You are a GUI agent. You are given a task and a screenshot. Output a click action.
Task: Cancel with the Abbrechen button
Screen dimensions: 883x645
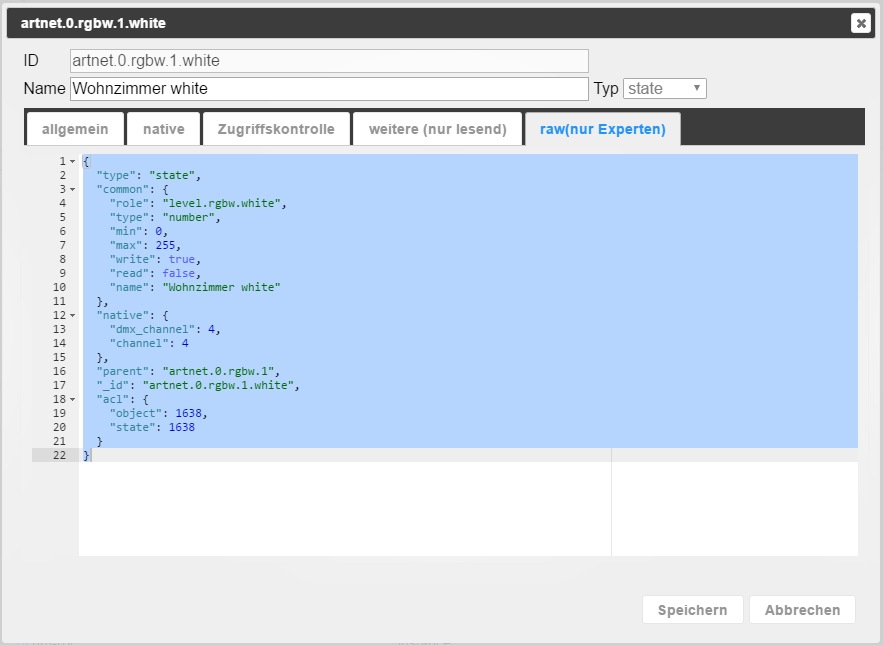click(802, 610)
